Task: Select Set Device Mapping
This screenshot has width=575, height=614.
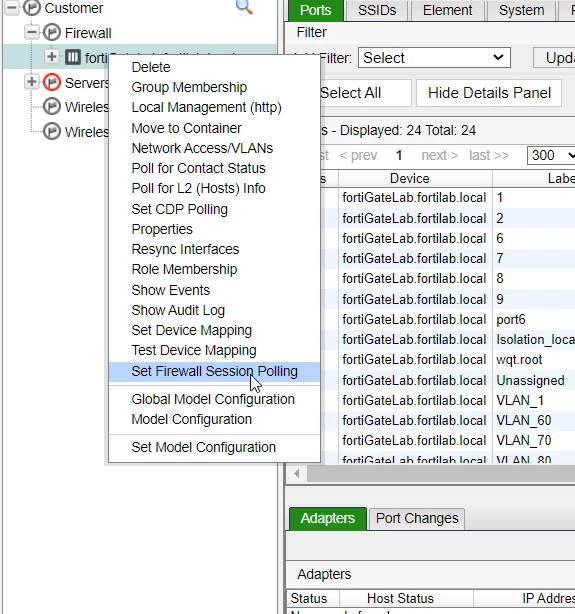Action: (x=192, y=330)
